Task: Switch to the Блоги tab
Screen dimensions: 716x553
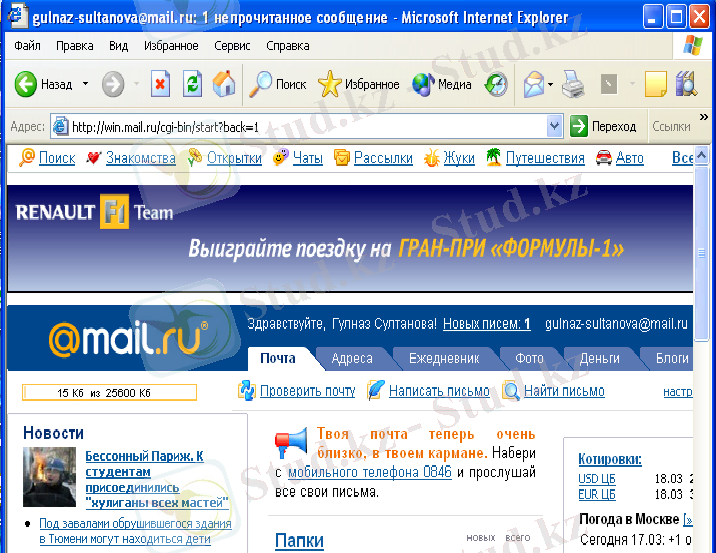Action: click(x=672, y=358)
